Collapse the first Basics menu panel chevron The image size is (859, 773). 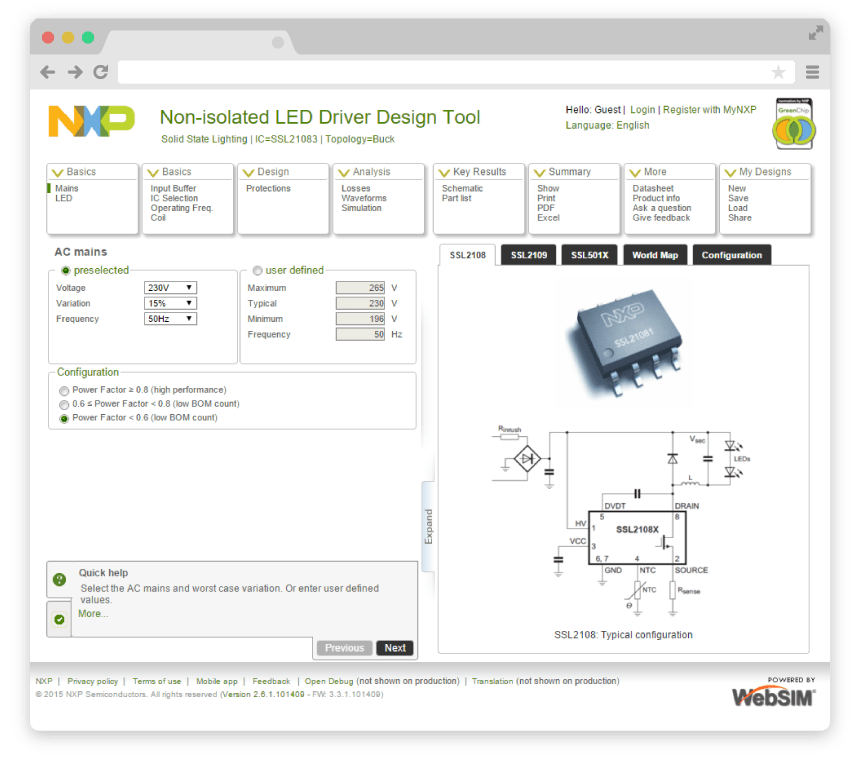click(x=58, y=173)
